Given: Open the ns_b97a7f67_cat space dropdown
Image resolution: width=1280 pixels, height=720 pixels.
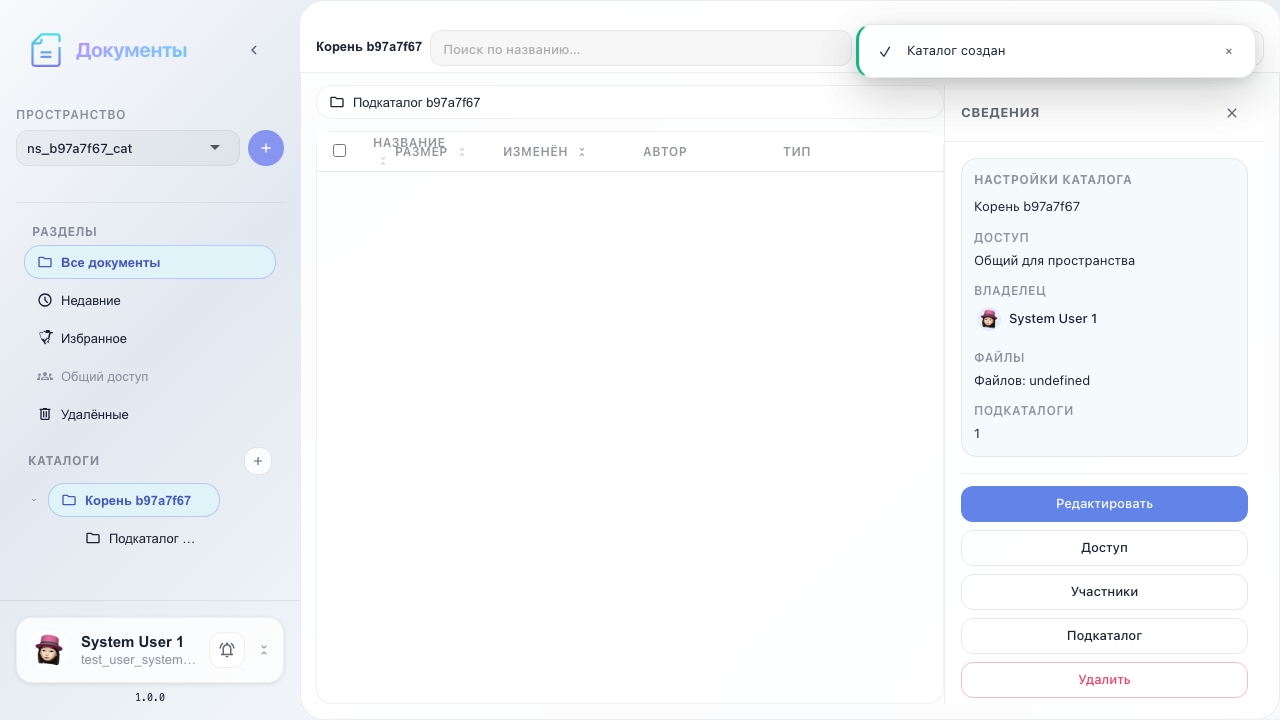Looking at the screenshot, I should point(128,148).
